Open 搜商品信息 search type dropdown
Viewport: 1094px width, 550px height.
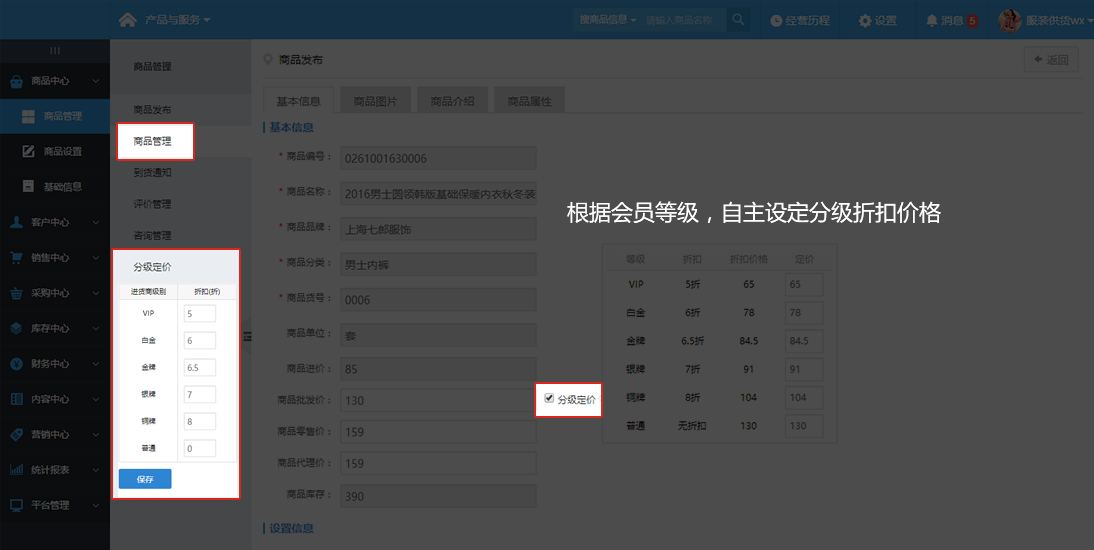click(x=608, y=20)
